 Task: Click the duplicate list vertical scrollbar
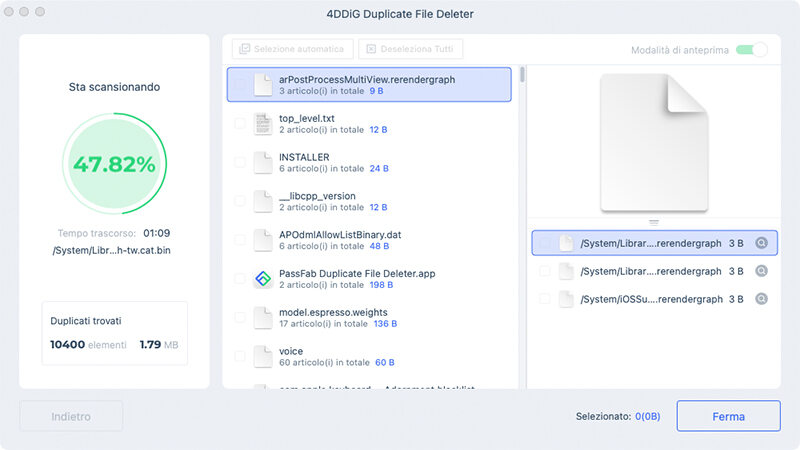[522, 76]
